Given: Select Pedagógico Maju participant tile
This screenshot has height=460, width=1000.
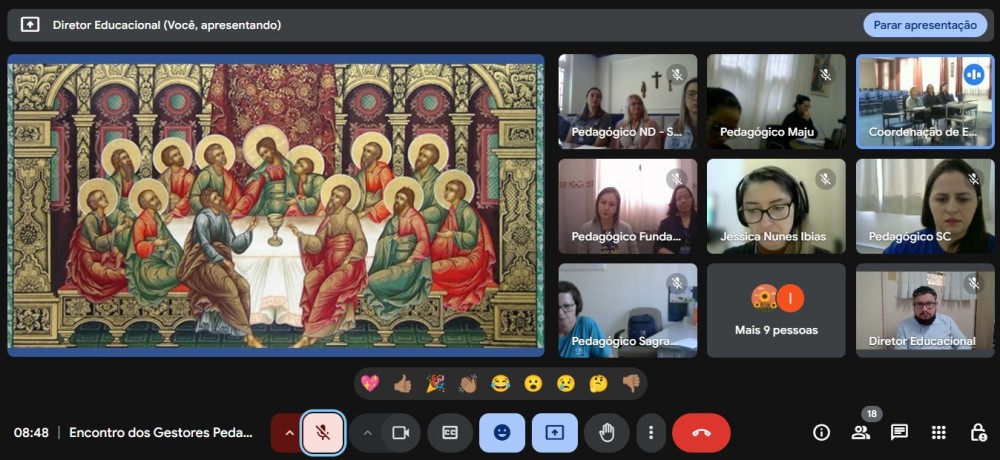Looking at the screenshot, I should (776, 101).
